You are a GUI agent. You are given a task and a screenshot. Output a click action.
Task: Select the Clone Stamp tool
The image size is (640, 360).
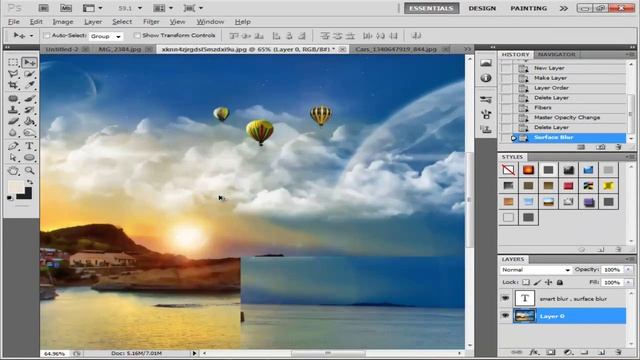(13, 110)
